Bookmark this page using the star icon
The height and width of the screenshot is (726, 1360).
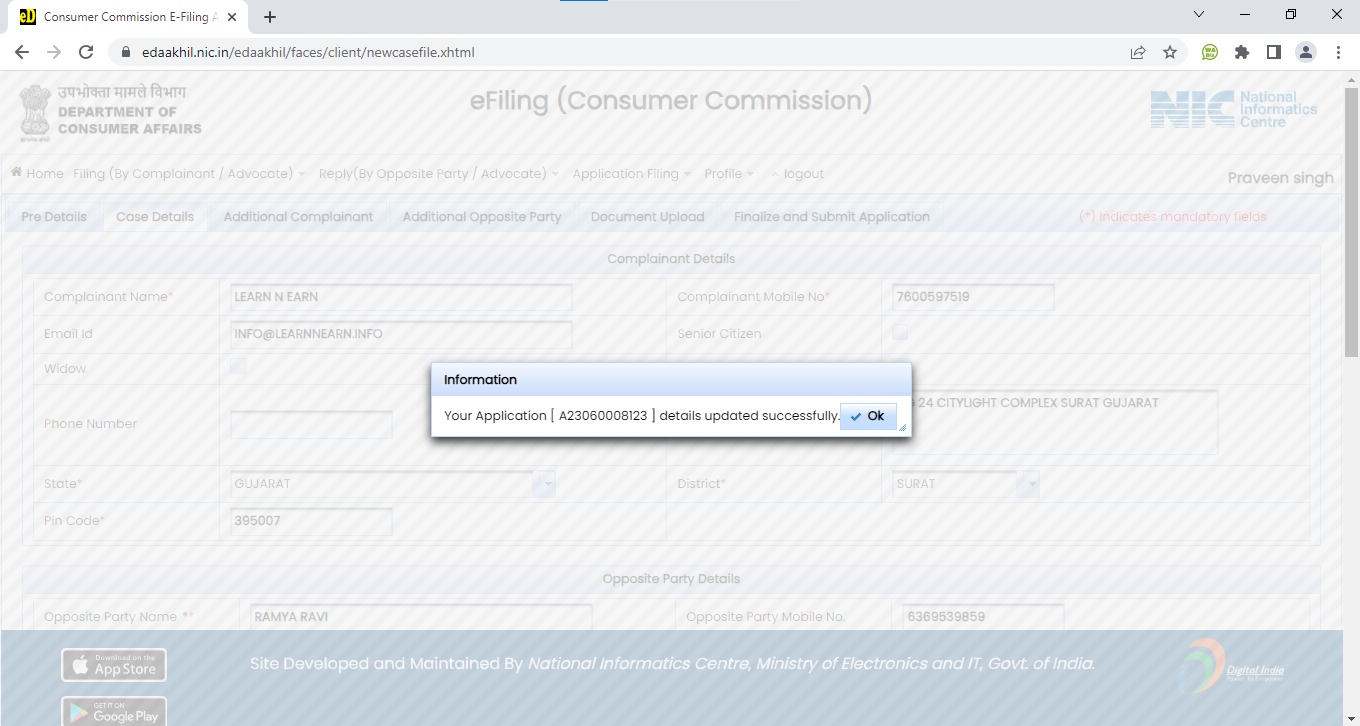point(1170,52)
